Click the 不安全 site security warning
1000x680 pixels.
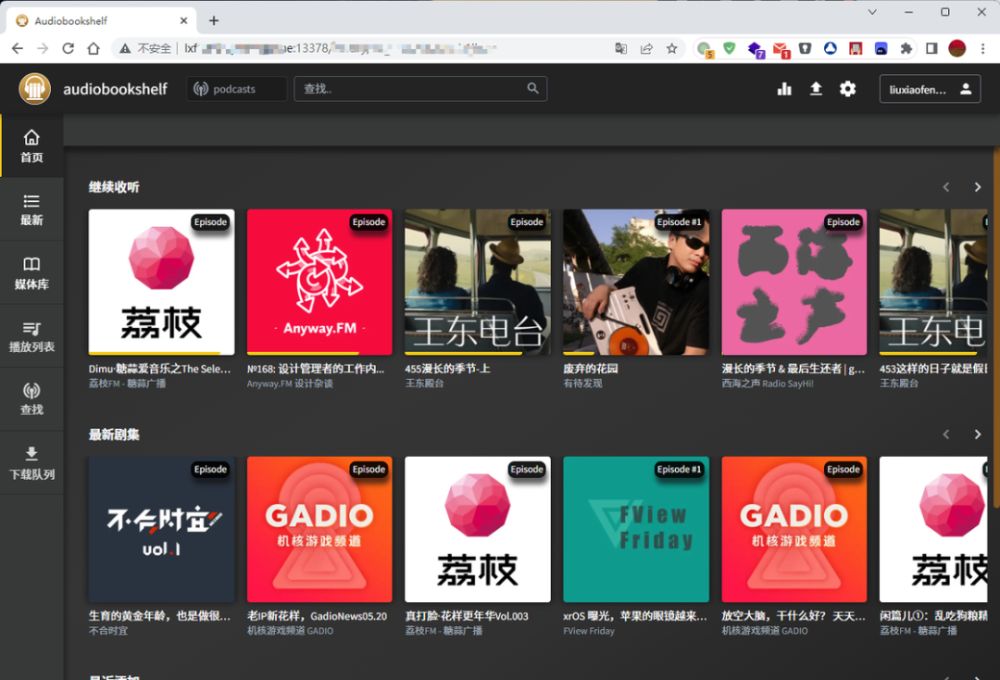point(146,48)
